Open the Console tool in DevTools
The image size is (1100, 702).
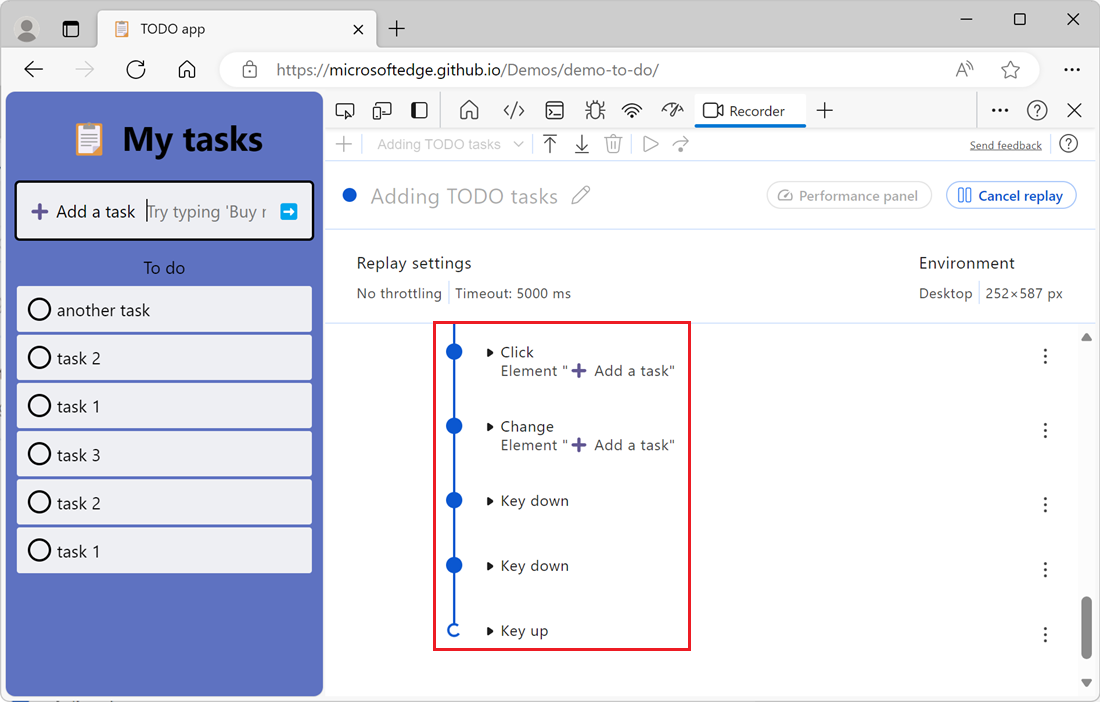point(555,110)
